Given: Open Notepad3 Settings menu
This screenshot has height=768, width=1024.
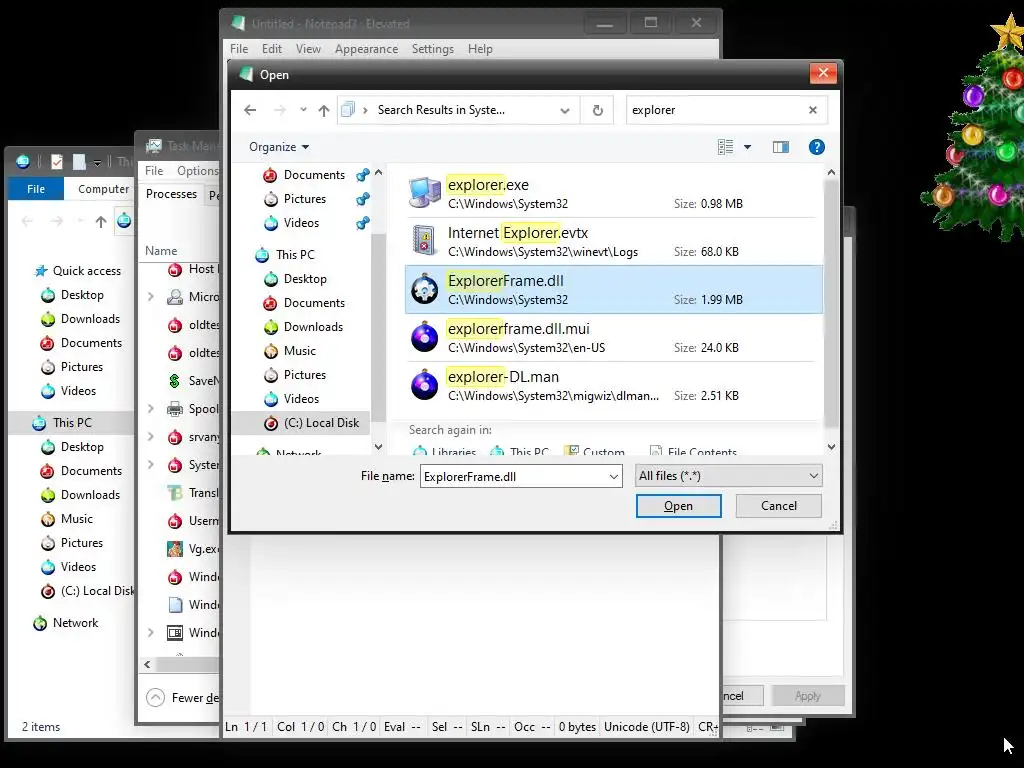Looking at the screenshot, I should (x=432, y=49).
